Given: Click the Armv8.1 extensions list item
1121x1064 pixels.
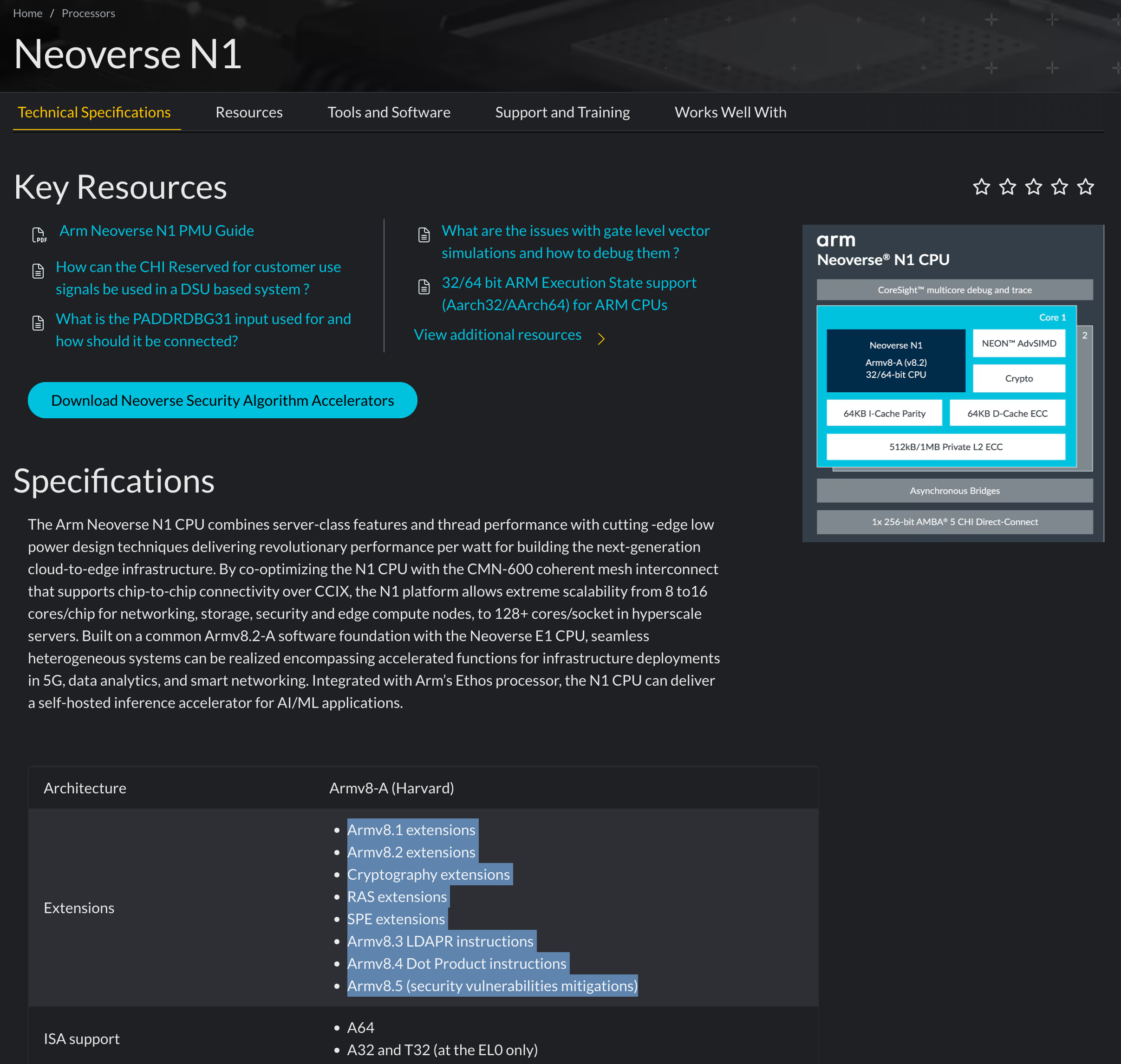Looking at the screenshot, I should (411, 830).
